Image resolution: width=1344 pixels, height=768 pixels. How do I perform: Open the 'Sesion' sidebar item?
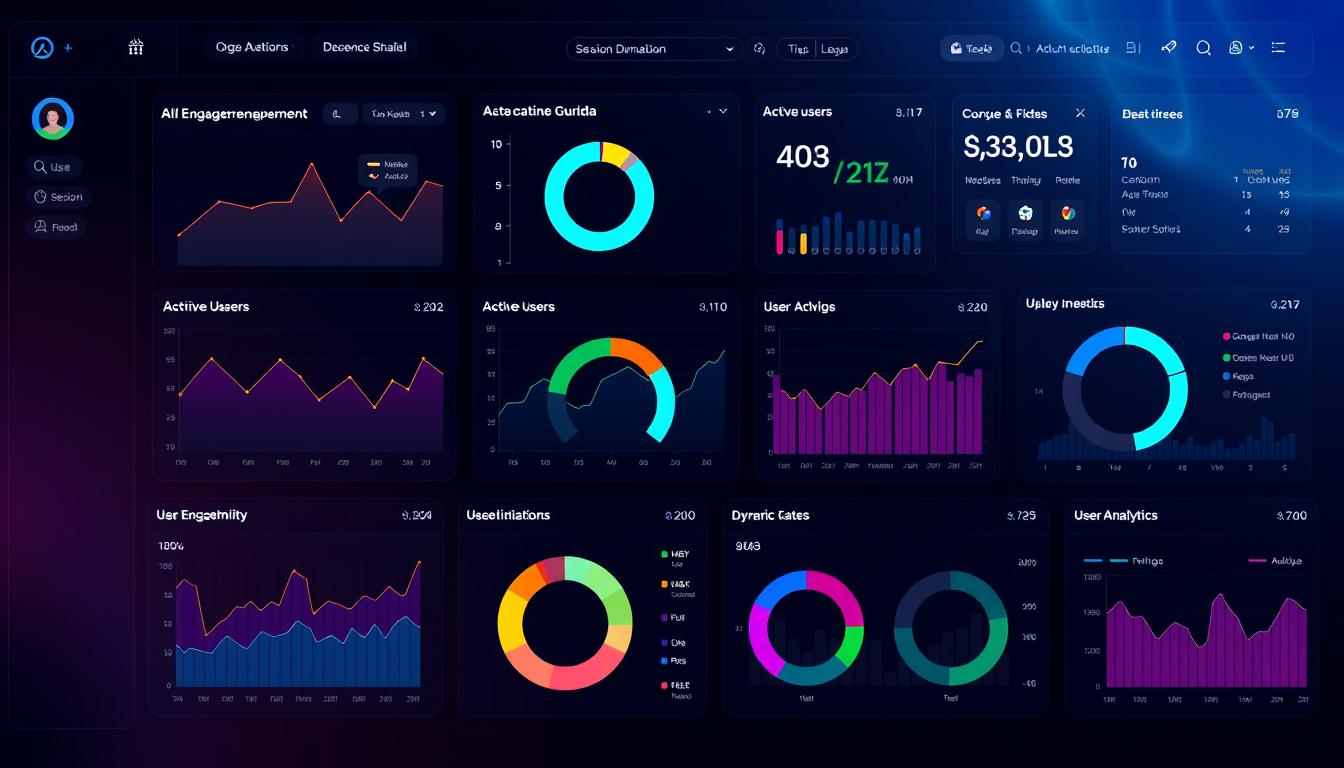[x=58, y=197]
